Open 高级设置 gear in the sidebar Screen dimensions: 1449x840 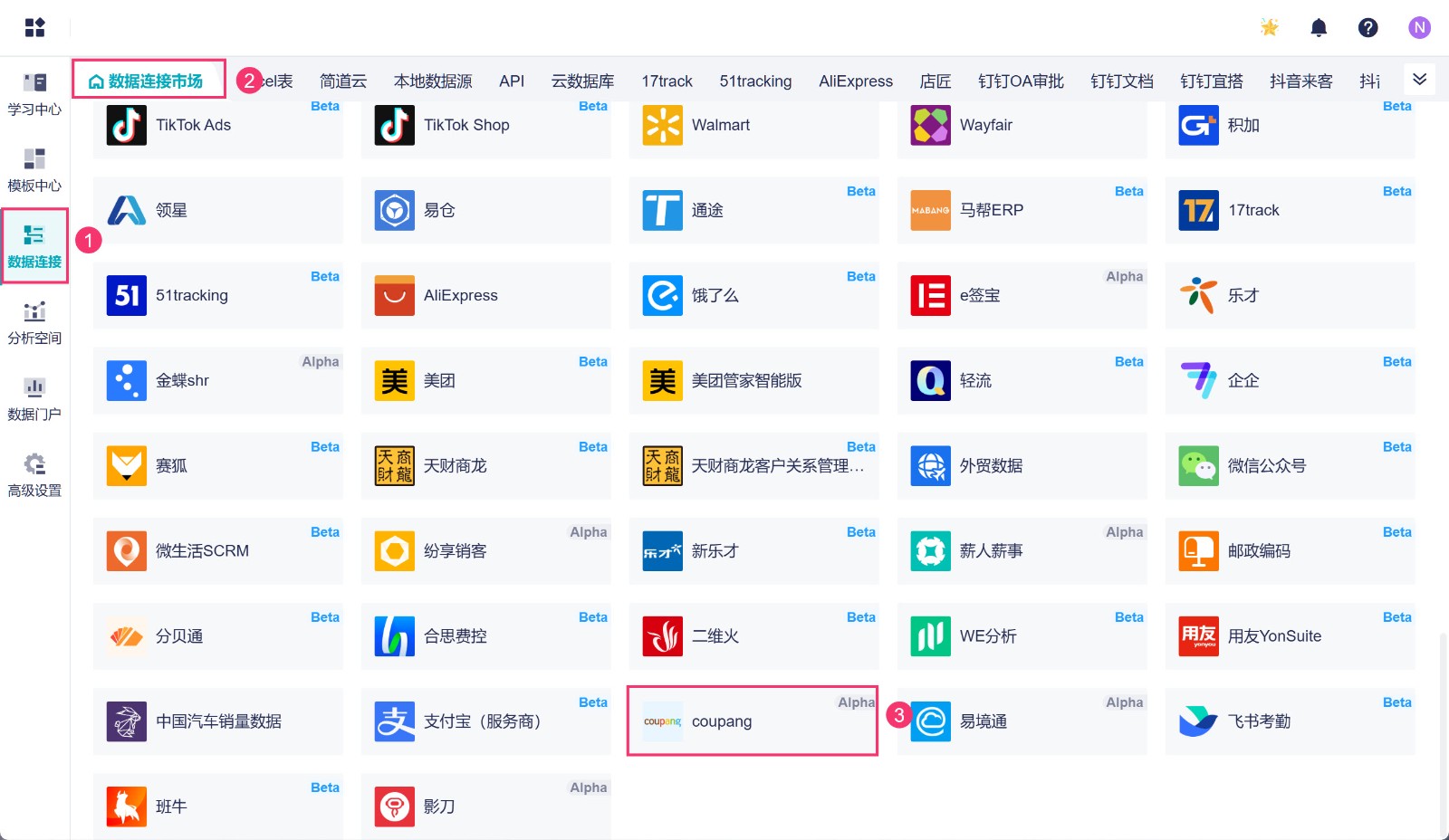pos(34,475)
